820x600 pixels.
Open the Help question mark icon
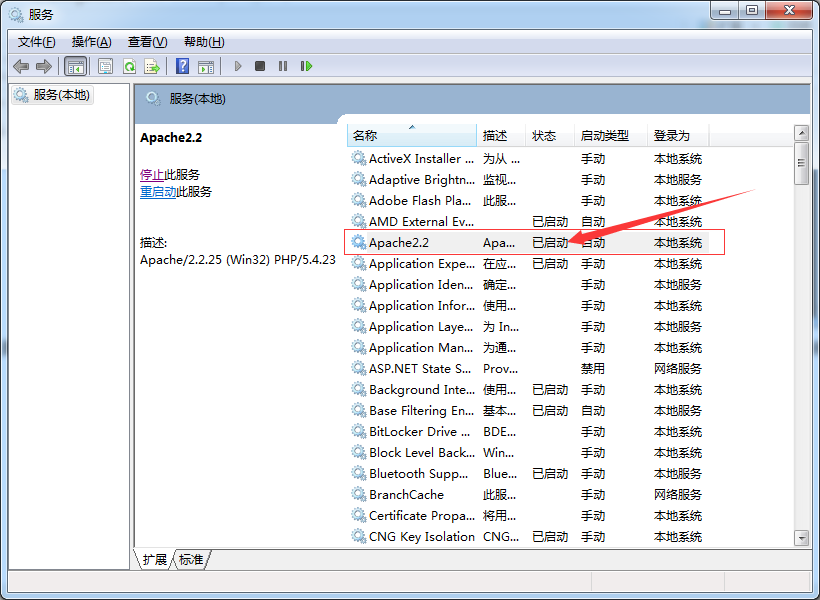[x=183, y=66]
